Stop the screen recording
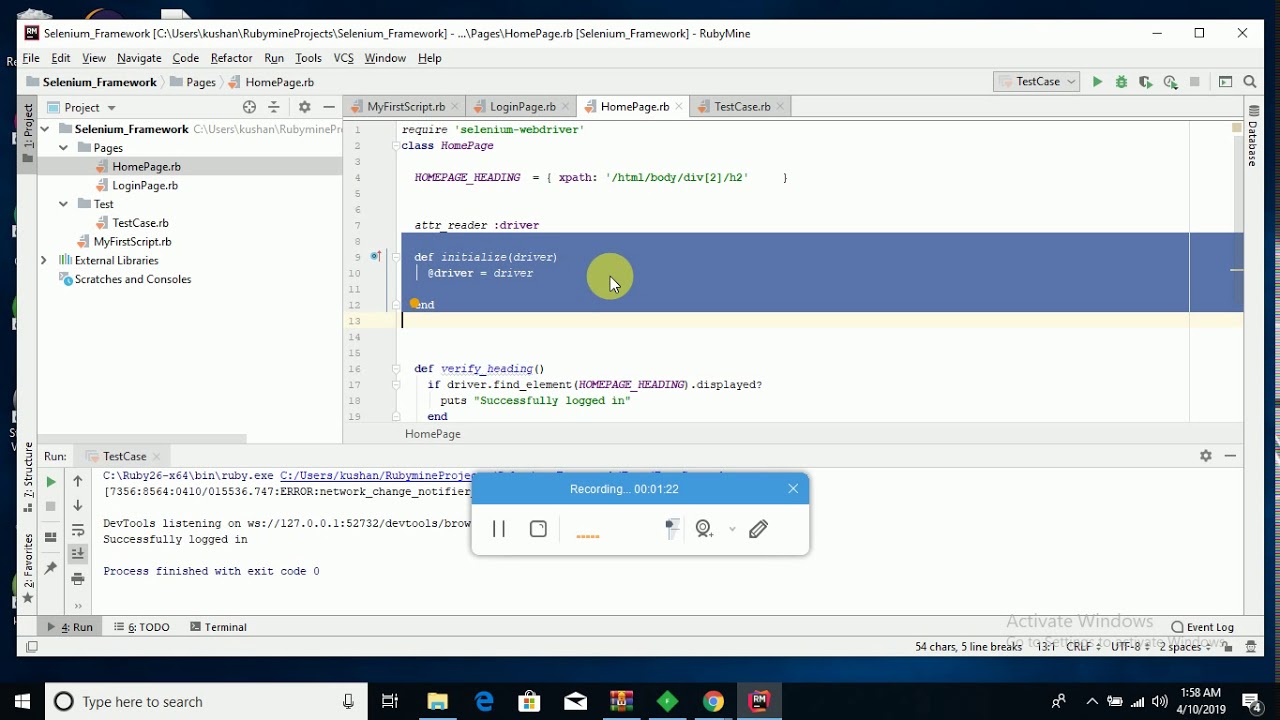The image size is (1280, 720). point(538,529)
